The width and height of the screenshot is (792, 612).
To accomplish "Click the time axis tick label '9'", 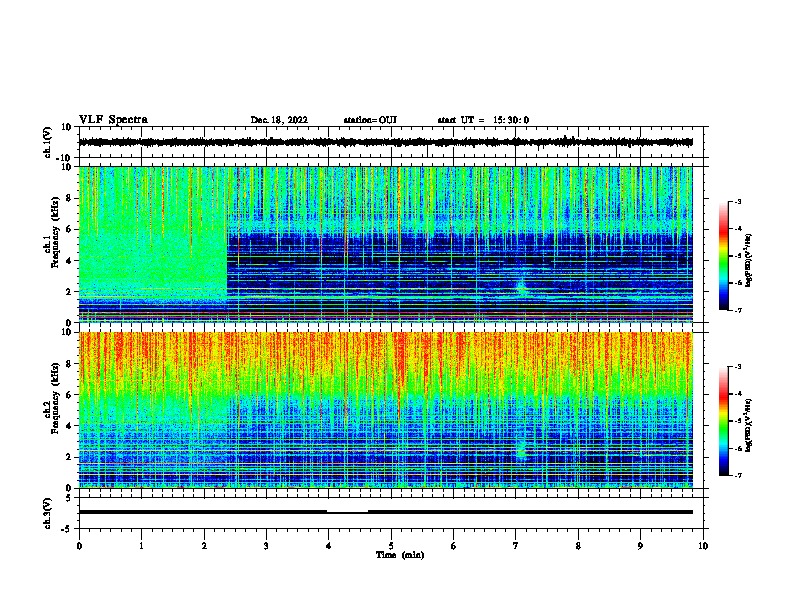I will click(x=640, y=546).
